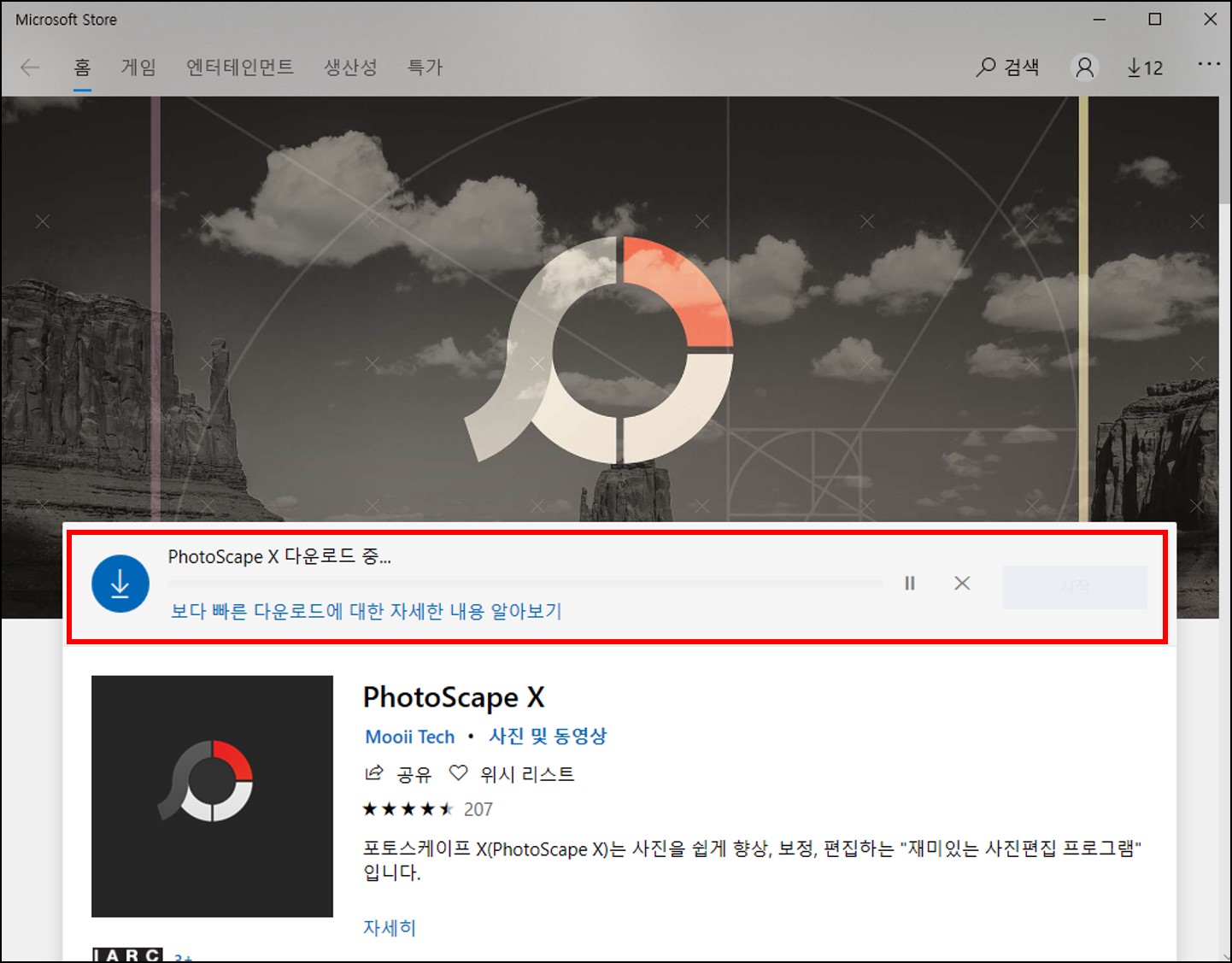Go to the 특가 tab
The width and height of the screenshot is (1232, 963).
(x=425, y=68)
